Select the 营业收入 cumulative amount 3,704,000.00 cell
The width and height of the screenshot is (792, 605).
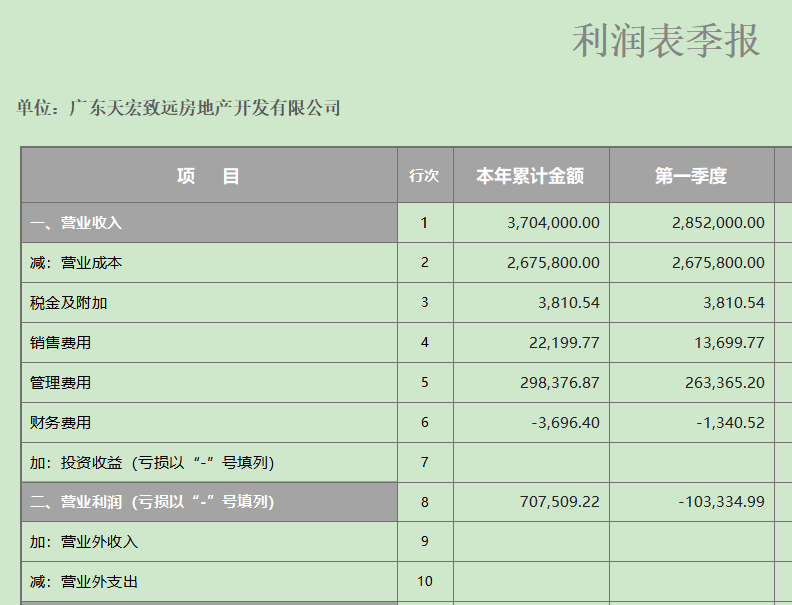(531, 223)
